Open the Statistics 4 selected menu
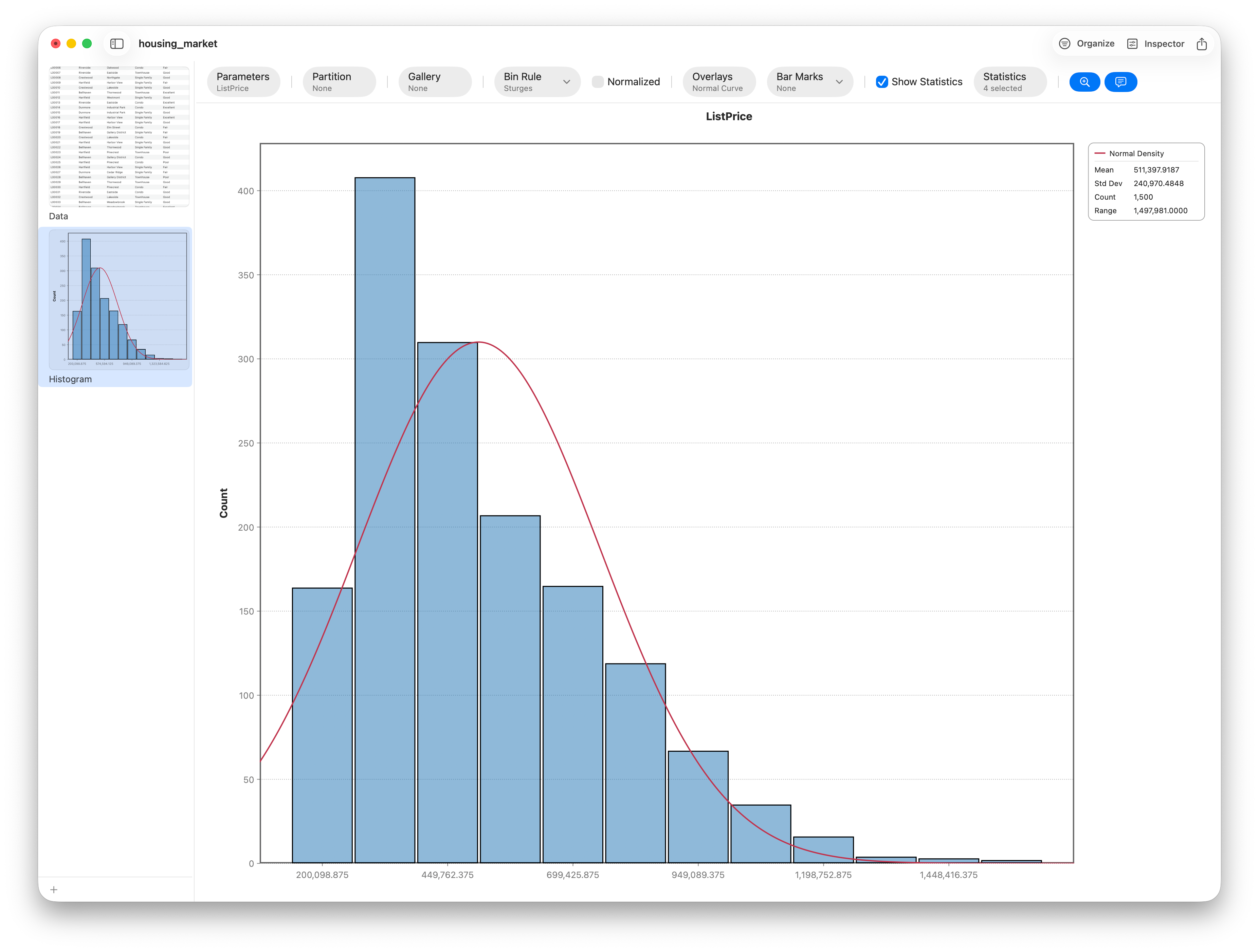 coord(1010,82)
